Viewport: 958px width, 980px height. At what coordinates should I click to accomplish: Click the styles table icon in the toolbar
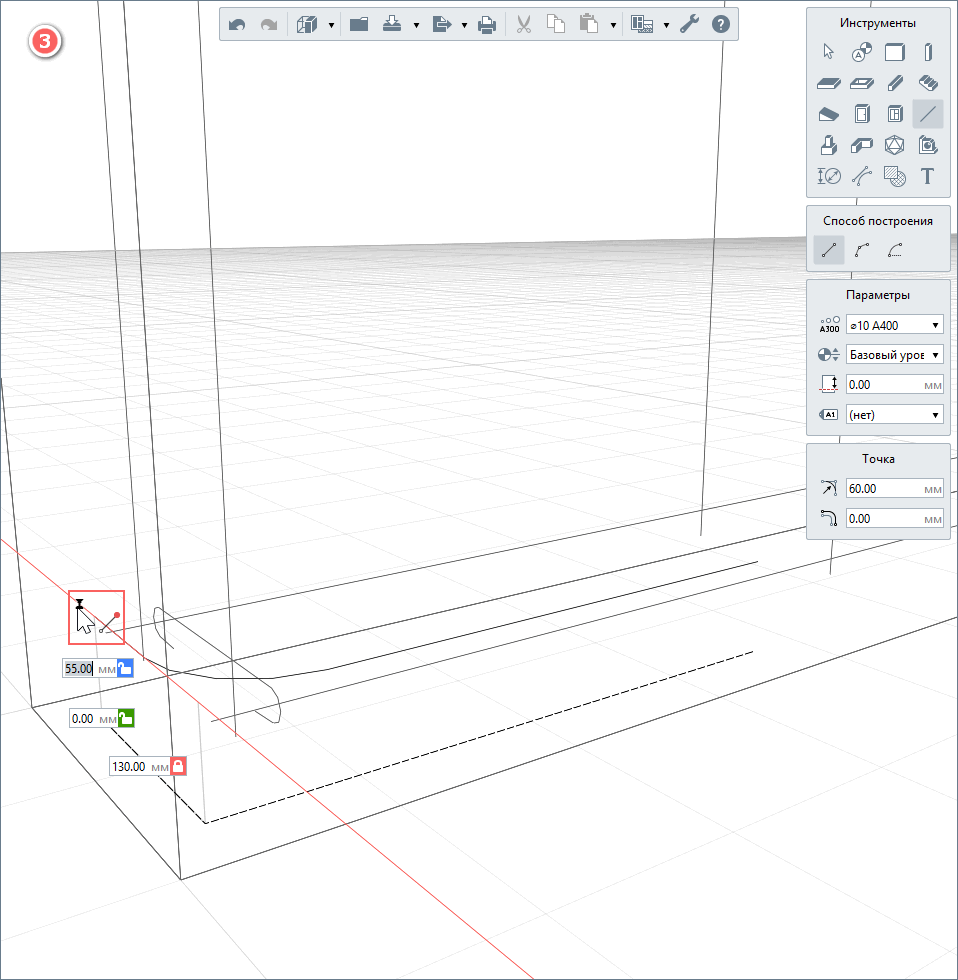tap(642, 24)
